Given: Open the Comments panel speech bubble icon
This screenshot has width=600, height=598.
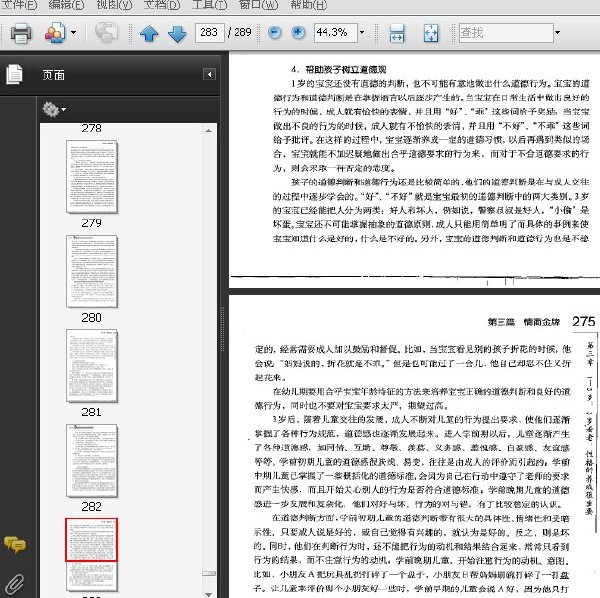Looking at the screenshot, I should 15,545.
